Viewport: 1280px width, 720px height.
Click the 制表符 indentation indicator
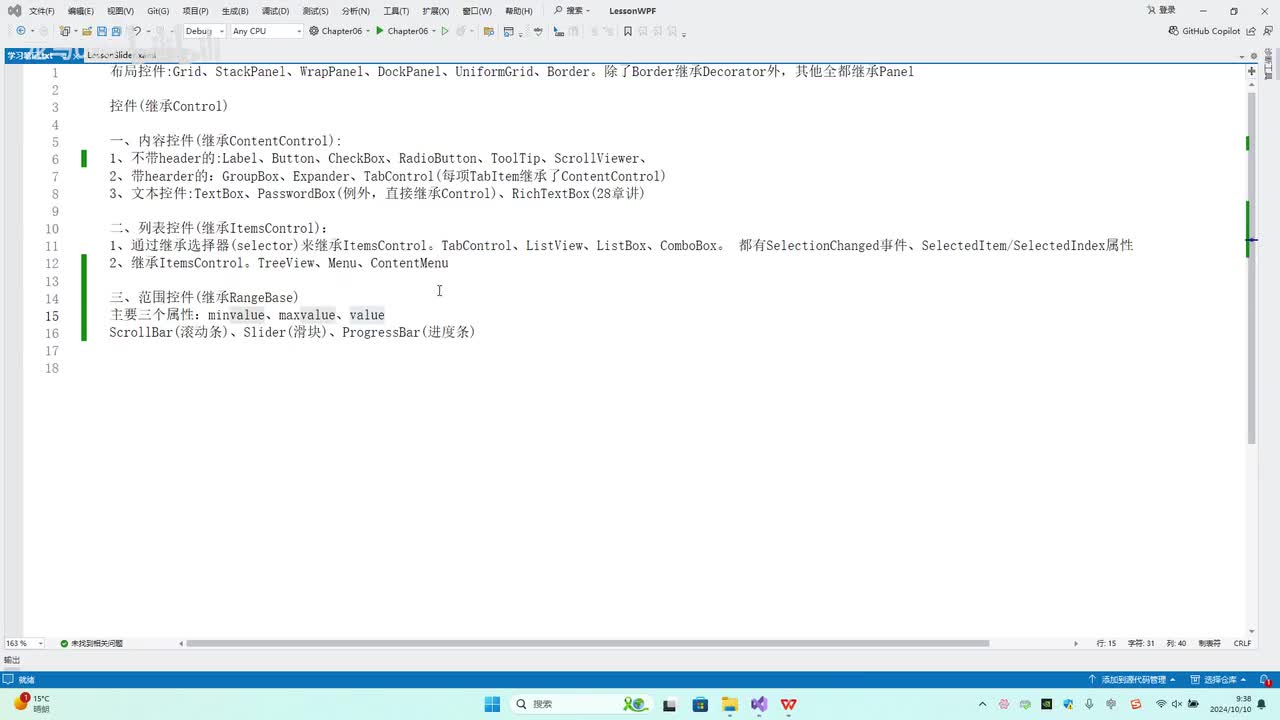(x=1209, y=643)
